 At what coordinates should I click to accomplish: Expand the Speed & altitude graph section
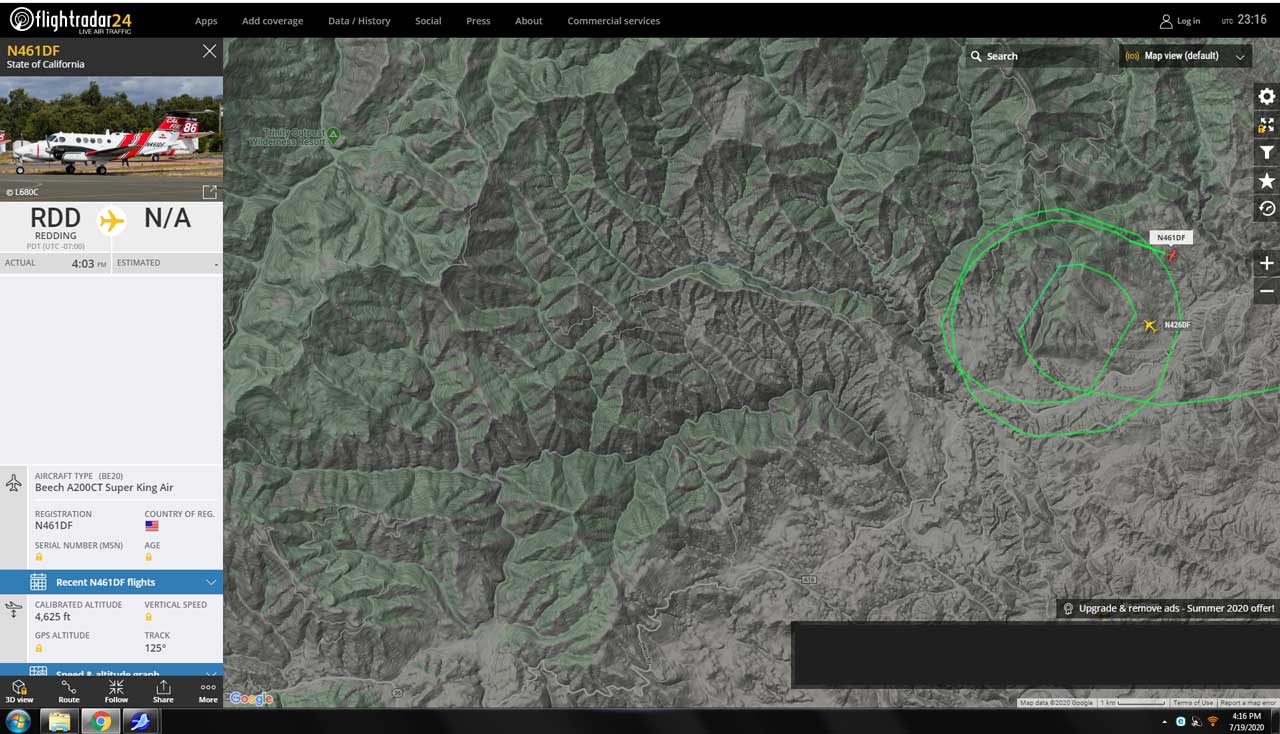point(111,673)
